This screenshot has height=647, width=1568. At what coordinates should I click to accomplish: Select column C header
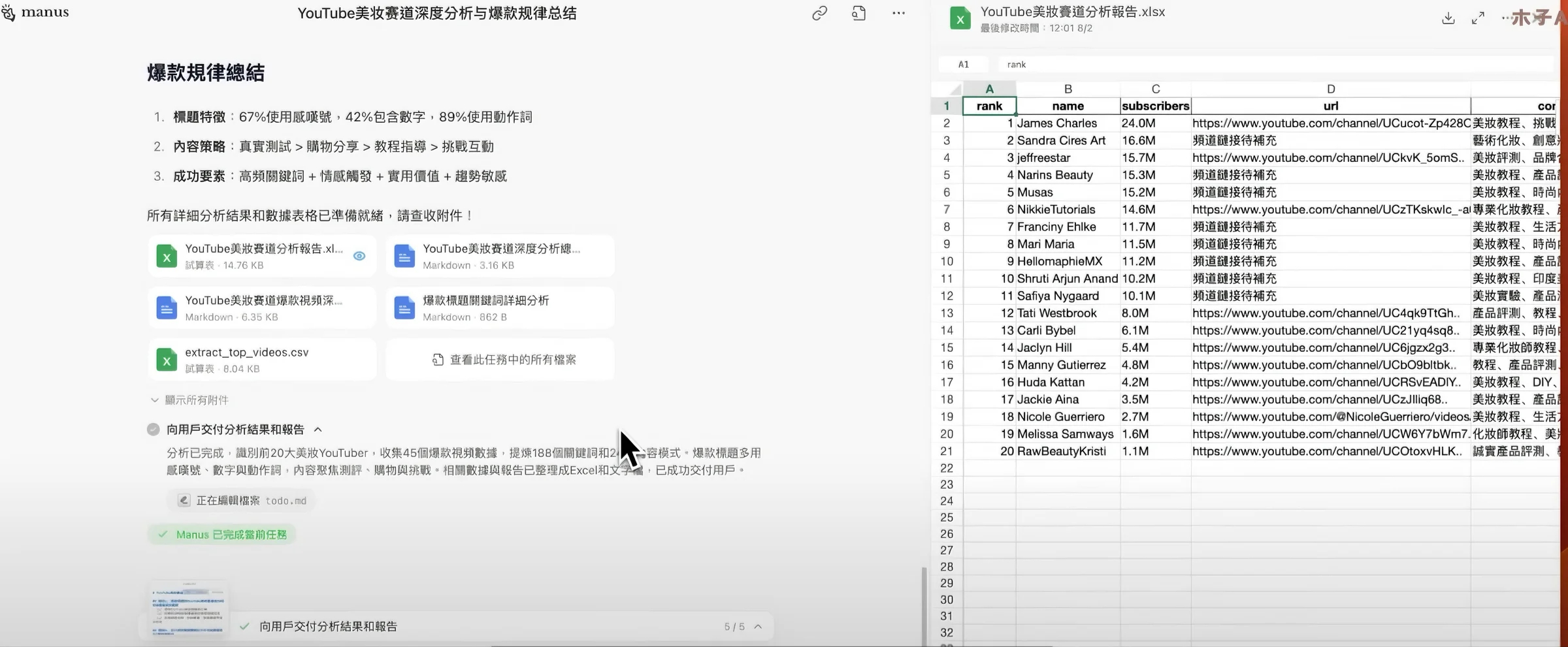point(1156,89)
